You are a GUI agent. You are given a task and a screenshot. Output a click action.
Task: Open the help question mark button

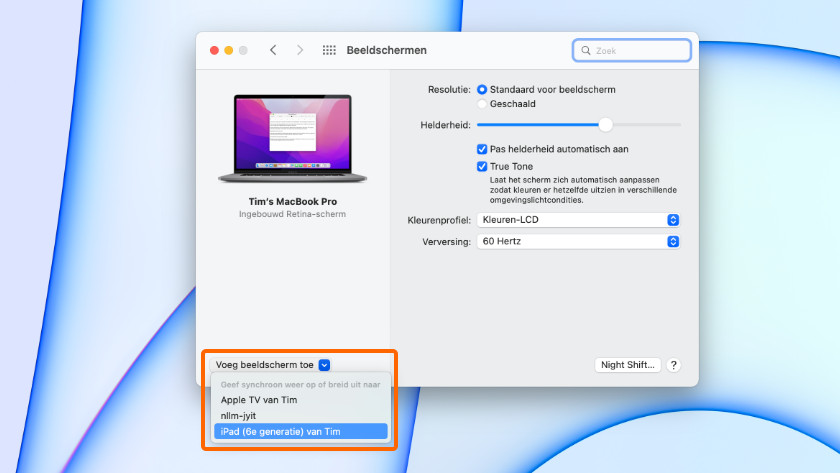pyautogui.click(x=673, y=365)
